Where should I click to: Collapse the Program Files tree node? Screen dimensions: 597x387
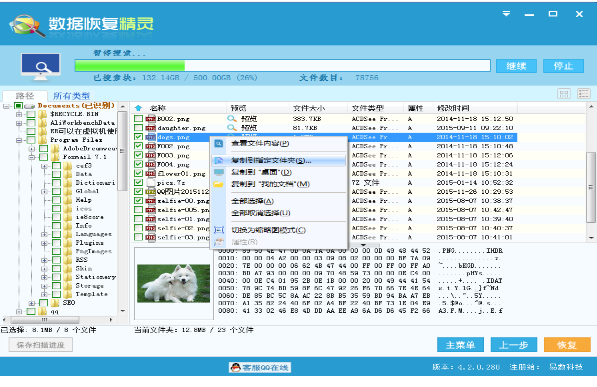[x=18, y=140]
